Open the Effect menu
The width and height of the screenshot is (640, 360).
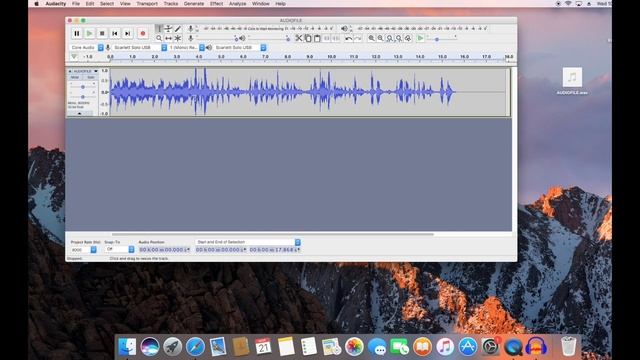(x=216, y=4)
